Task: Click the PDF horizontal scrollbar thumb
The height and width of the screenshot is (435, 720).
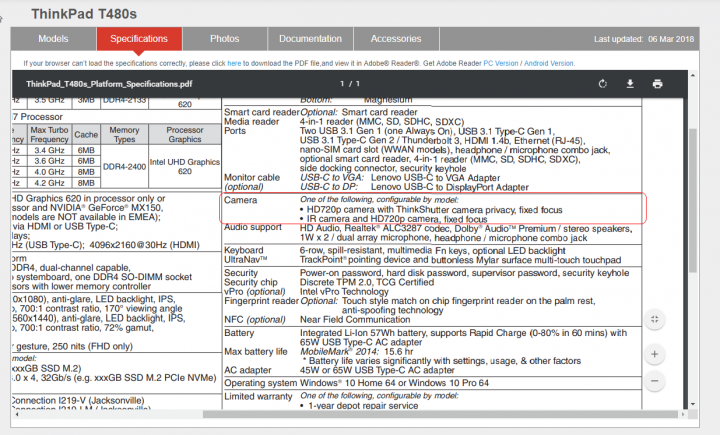Action: click(440, 414)
